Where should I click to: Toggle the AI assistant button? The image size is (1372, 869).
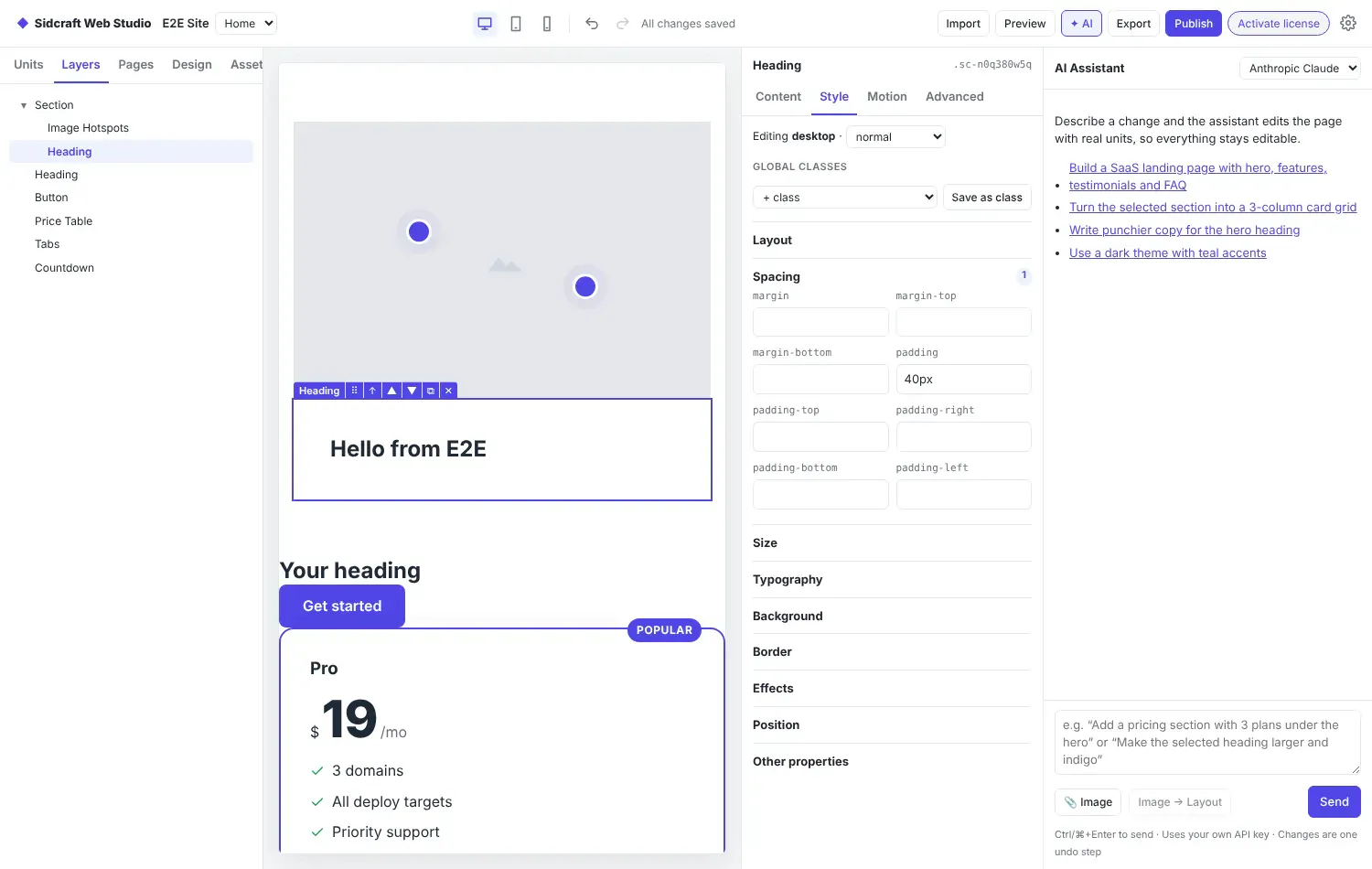point(1081,24)
